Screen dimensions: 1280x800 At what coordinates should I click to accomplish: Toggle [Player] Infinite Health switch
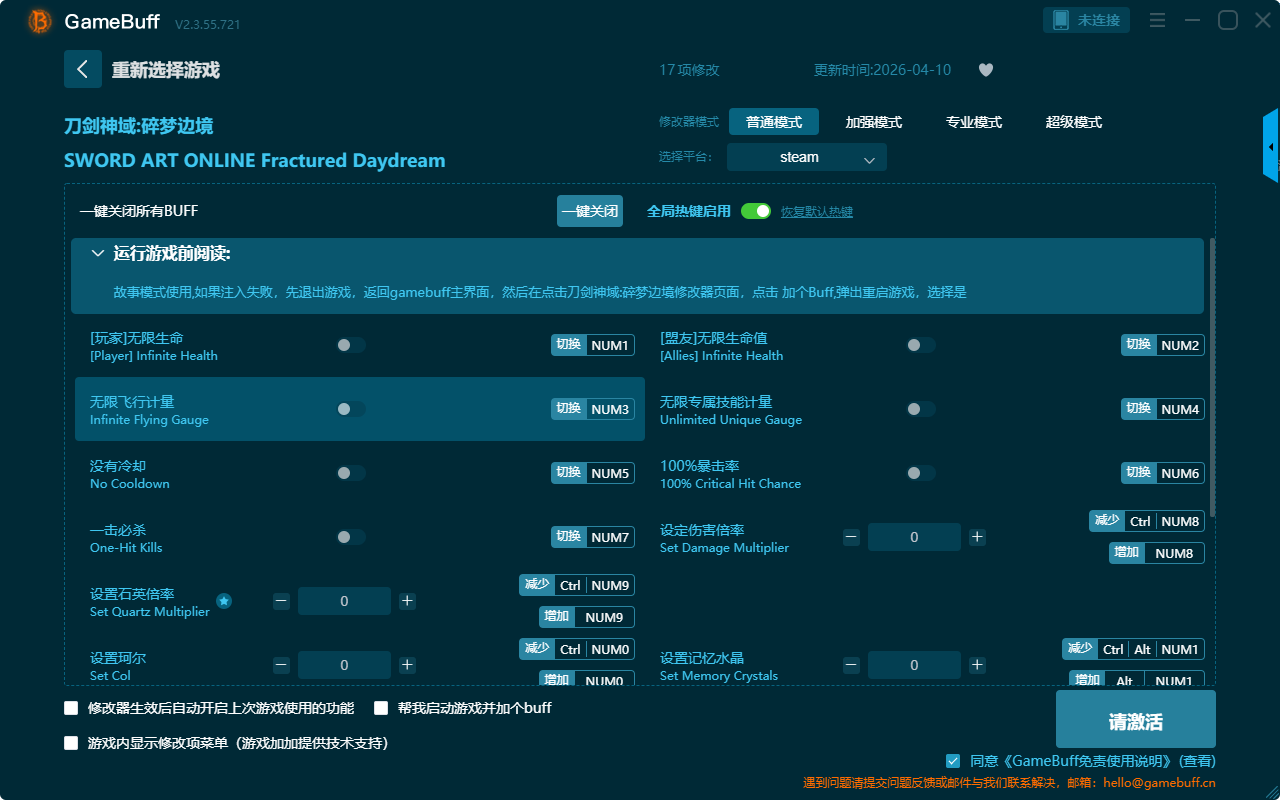tap(351, 345)
